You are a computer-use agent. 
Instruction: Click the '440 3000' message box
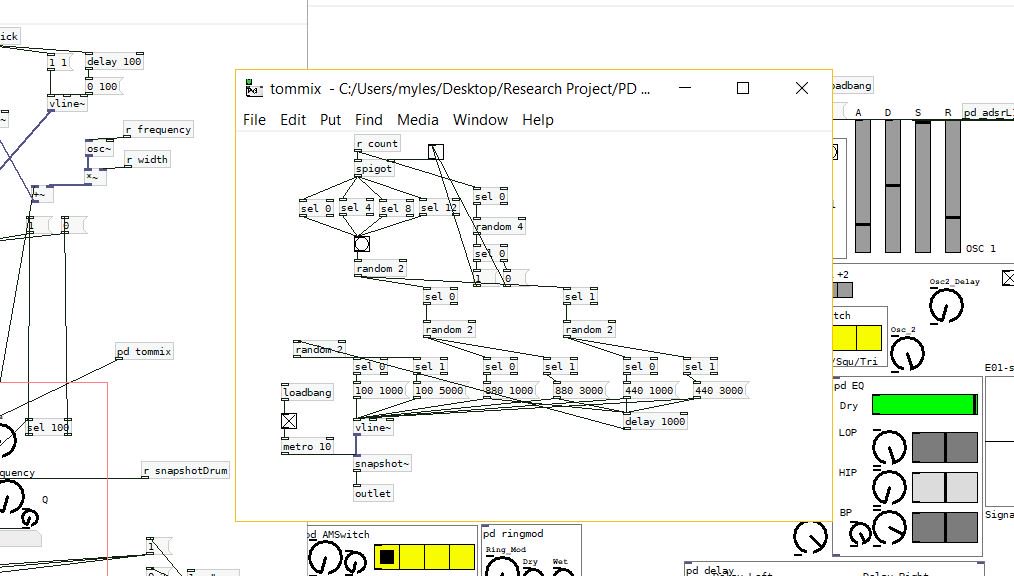(719, 390)
